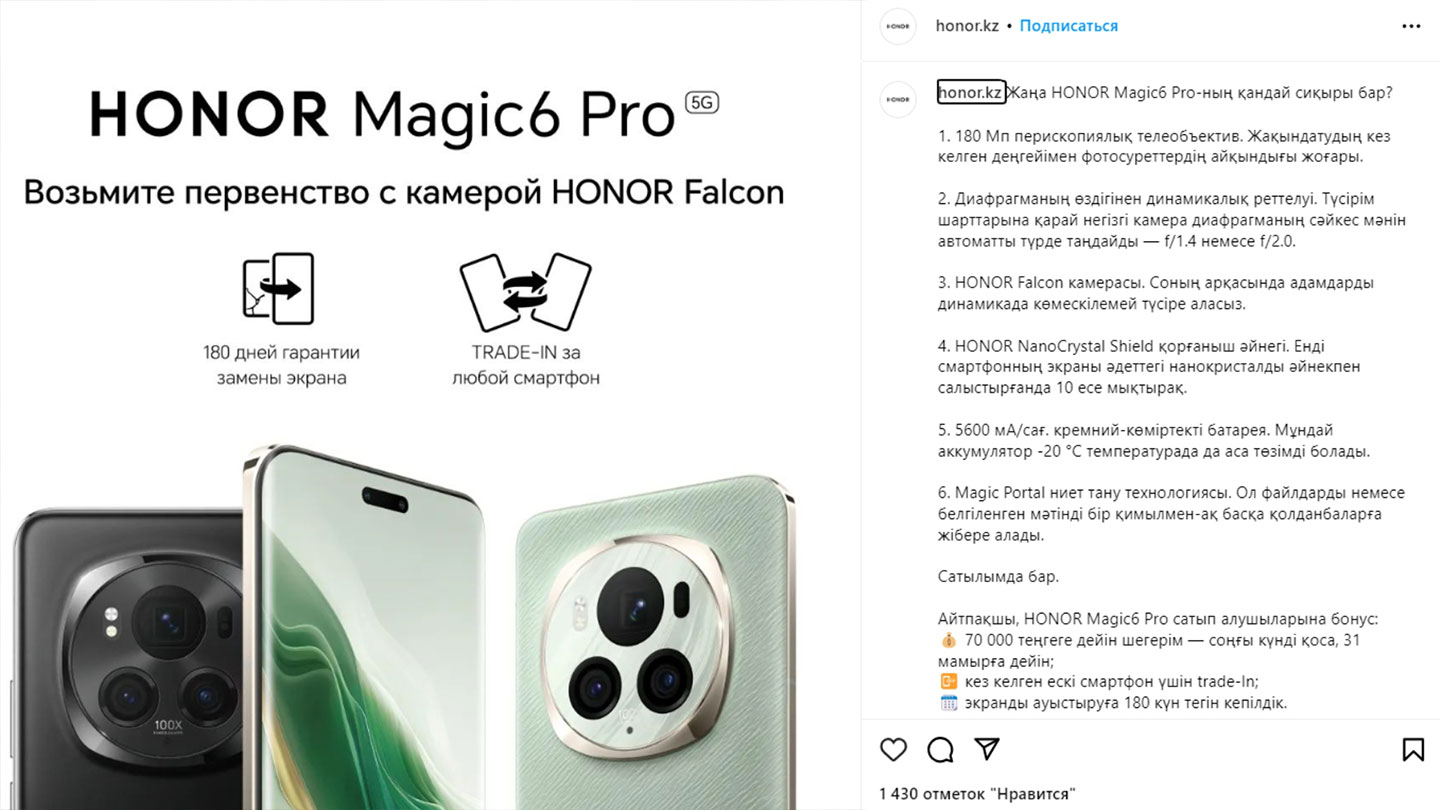Image resolution: width=1440 pixels, height=810 pixels.
Task: Save the post with the bookmark icon
Action: 1413,749
